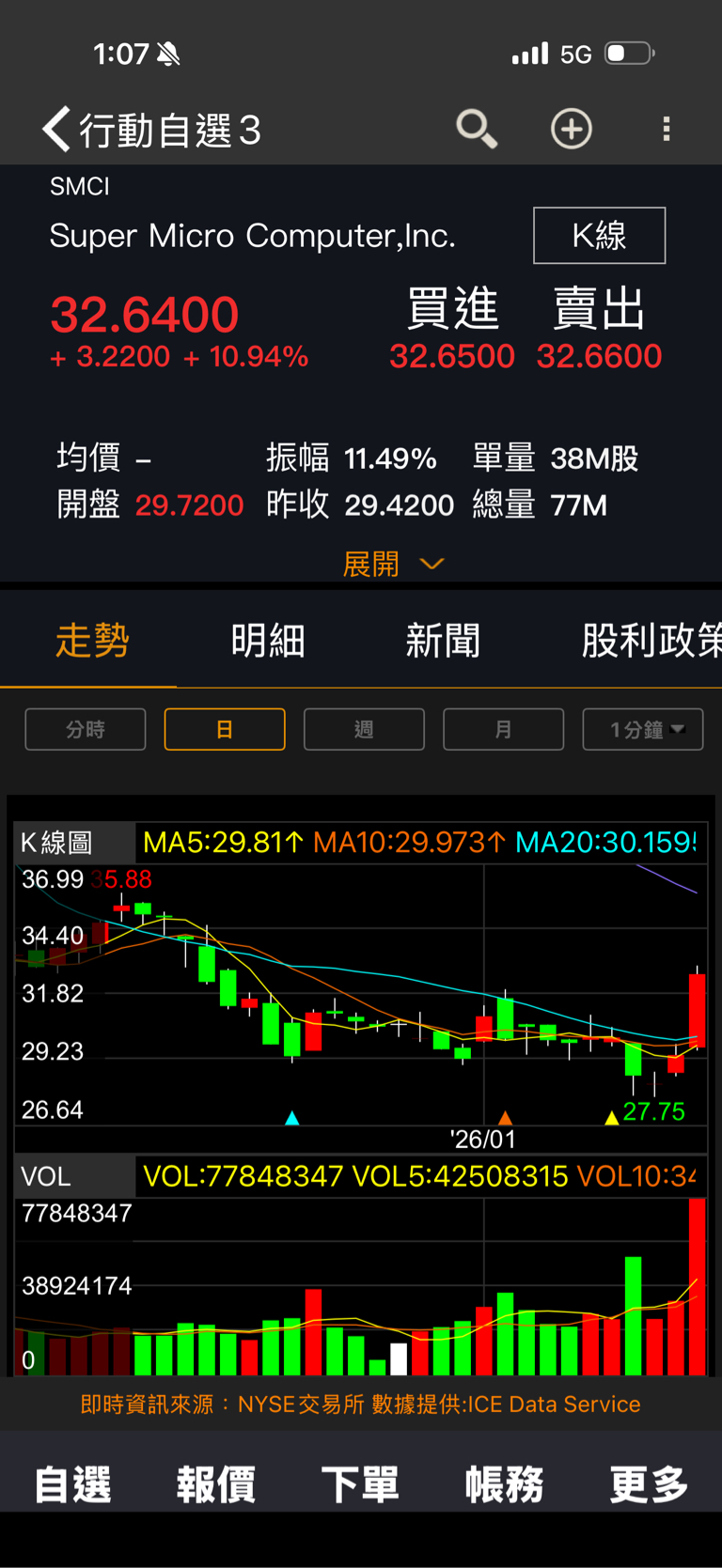Tap the silent mode bell icon

click(x=168, y=54)
